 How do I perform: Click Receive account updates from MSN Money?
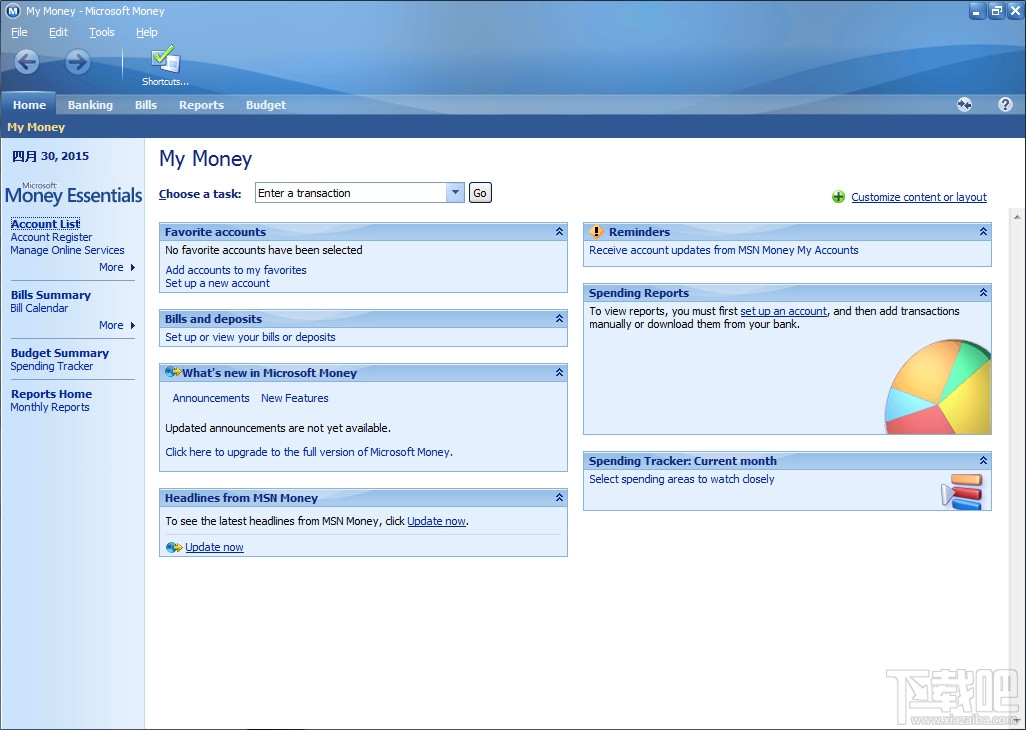(724, 250)
